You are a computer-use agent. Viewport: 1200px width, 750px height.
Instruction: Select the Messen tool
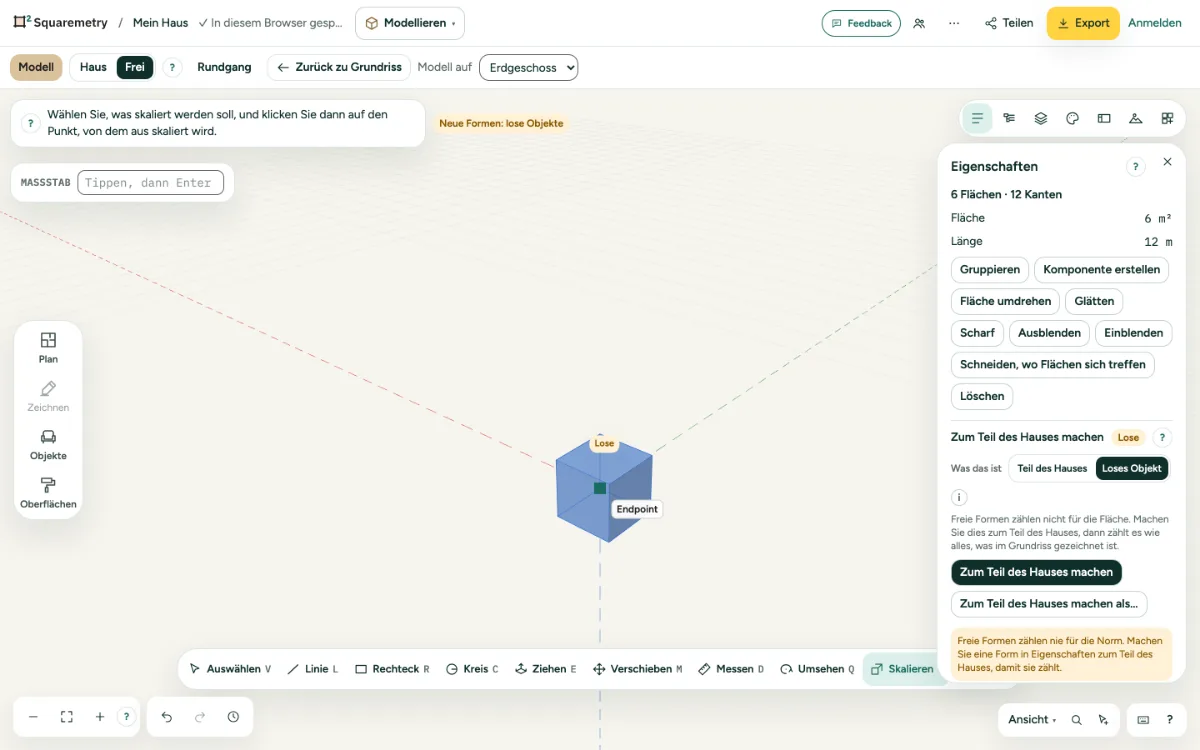click(731, 669)
